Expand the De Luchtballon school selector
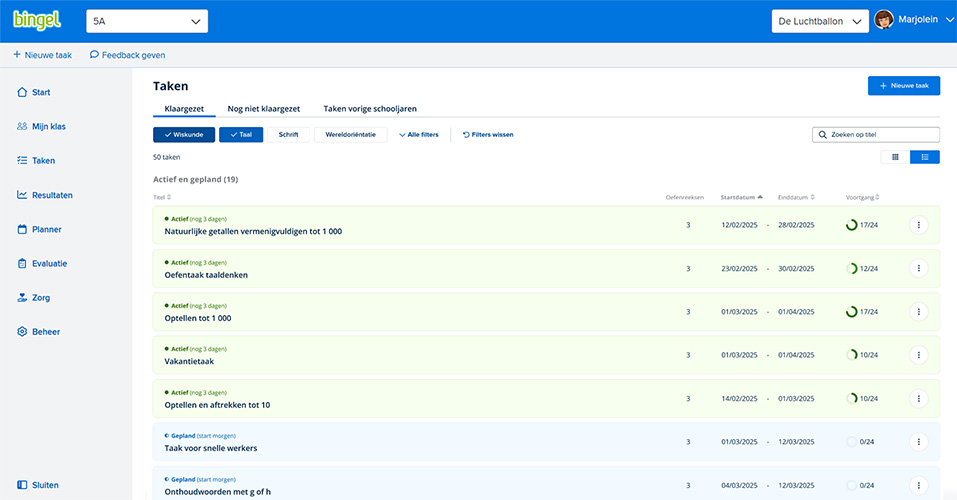Viewport: 957px width, 500px height. (819, 21)
